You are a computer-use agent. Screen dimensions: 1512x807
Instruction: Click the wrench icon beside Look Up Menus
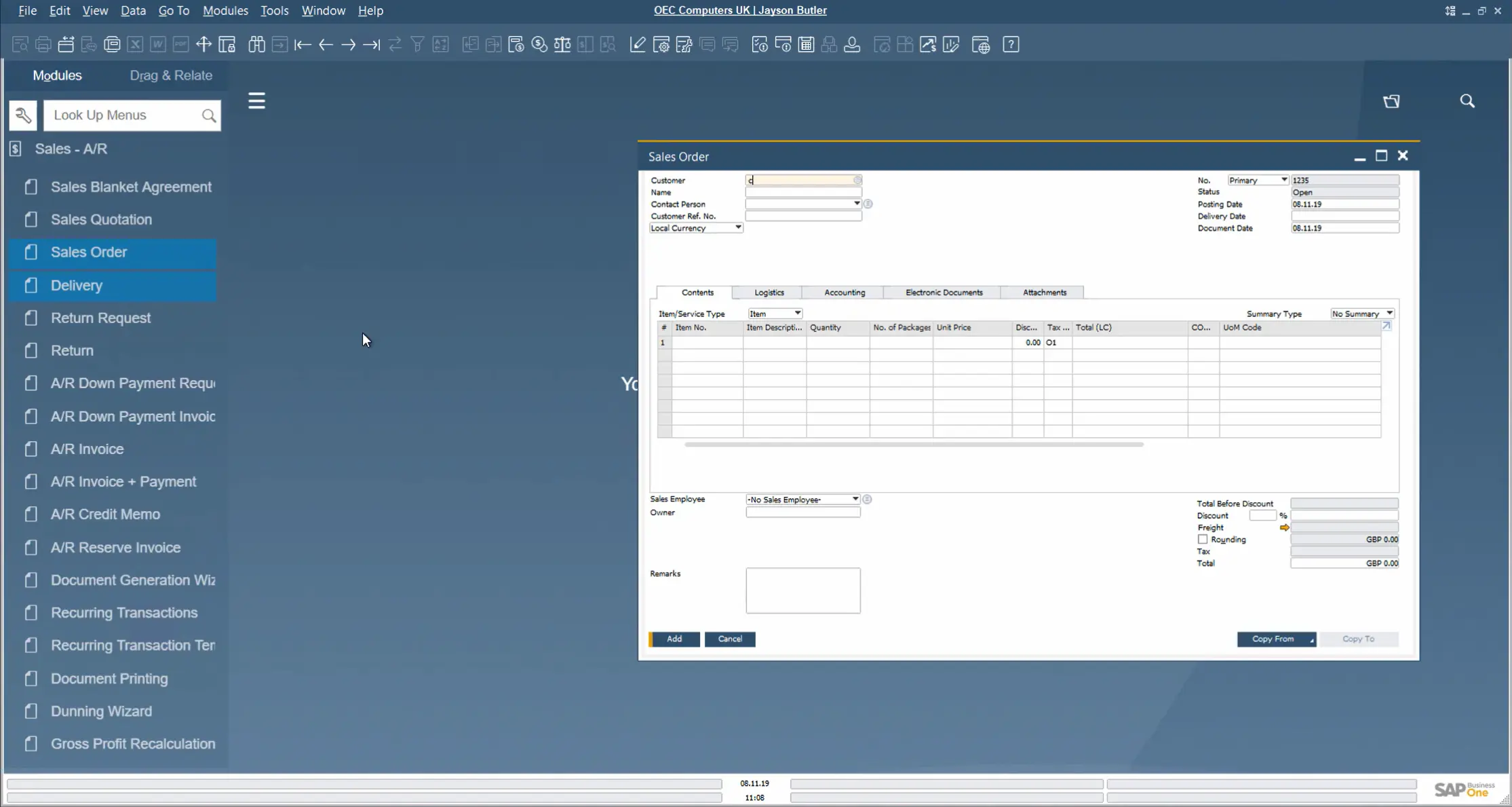point(23,115)
